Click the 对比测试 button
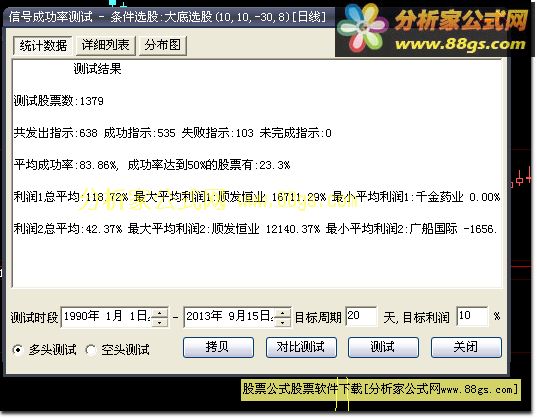Viewport: 537px width, 418px height. click(301, 347)
